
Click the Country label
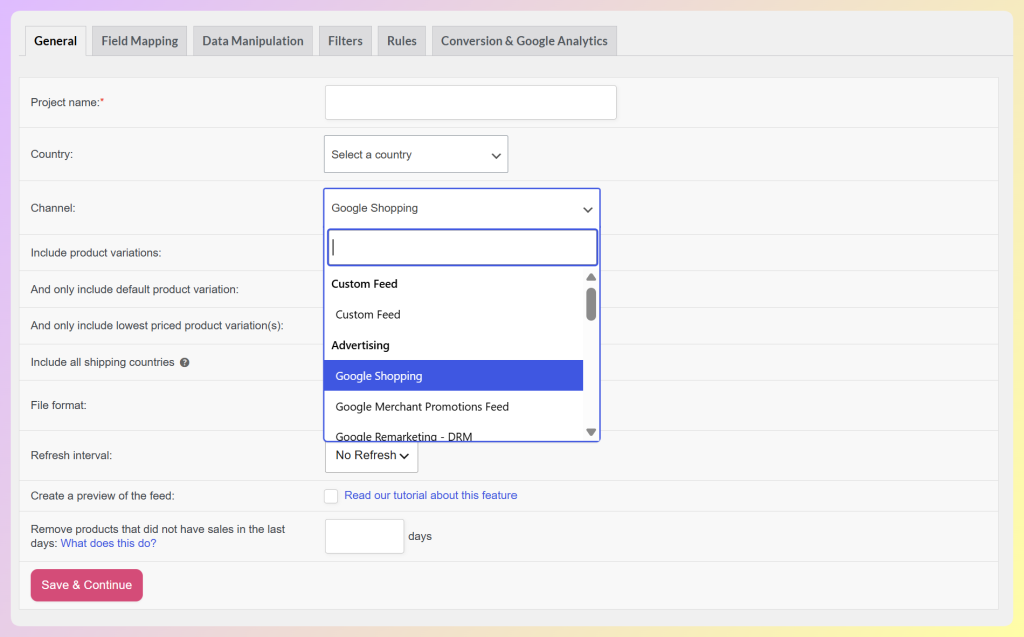[52, 154]
